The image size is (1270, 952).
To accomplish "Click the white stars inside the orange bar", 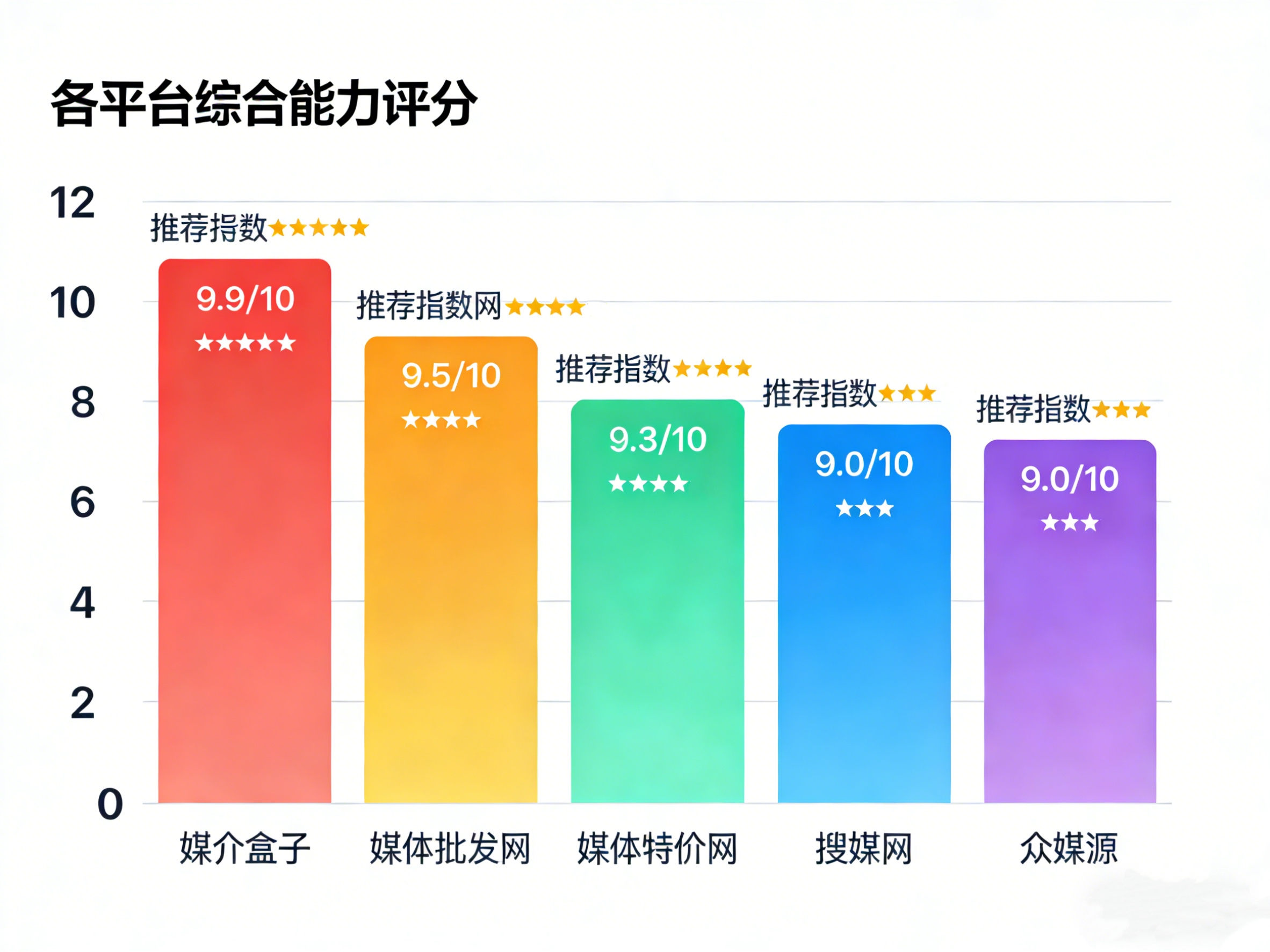I will (x=441, y=419).
